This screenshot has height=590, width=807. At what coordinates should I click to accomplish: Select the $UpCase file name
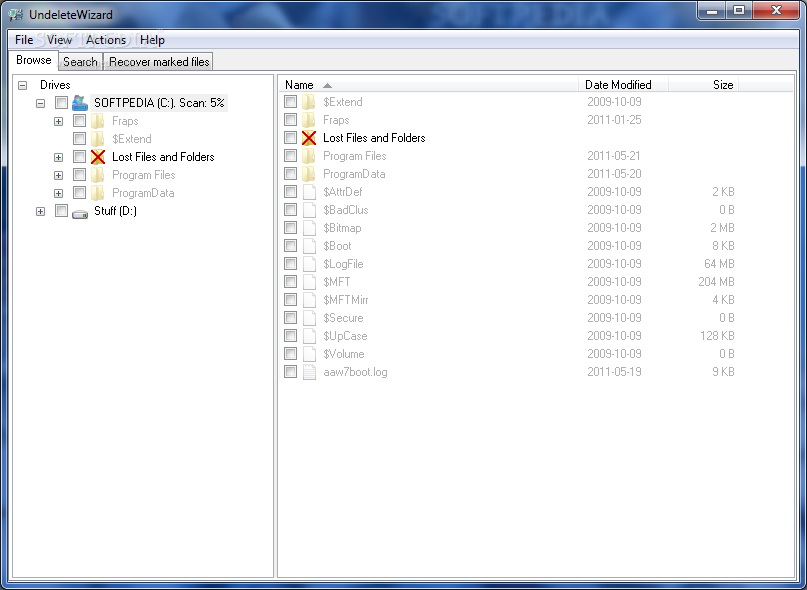click(345, 336)
